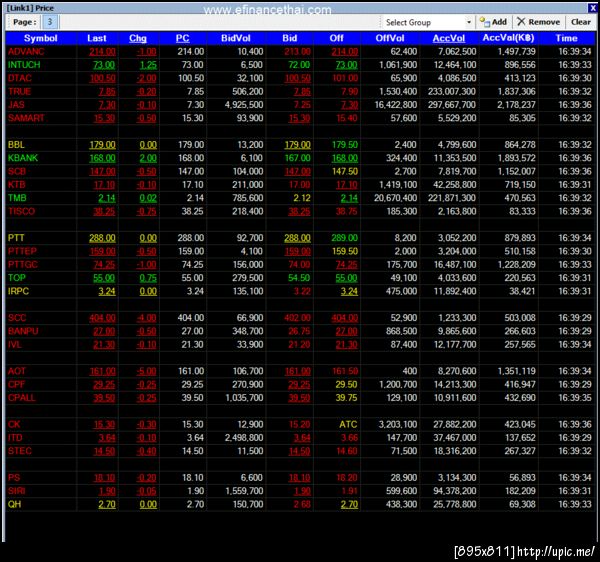Image resolution: width=600 pixels, height=562 pixels.
Task: Click KBANK last price 168.00
Action: (102, 158)
